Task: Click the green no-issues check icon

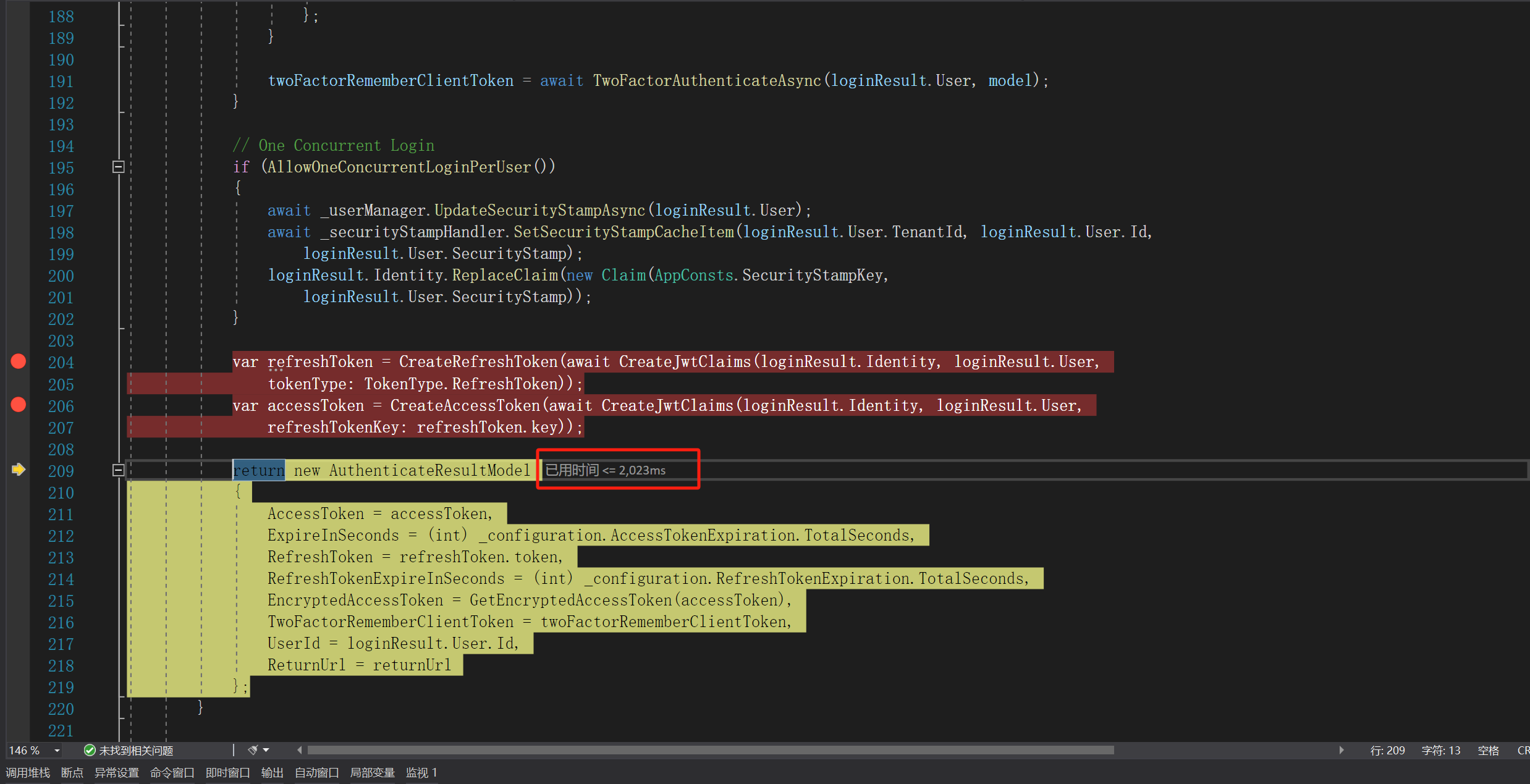Action: pos(90,750)
